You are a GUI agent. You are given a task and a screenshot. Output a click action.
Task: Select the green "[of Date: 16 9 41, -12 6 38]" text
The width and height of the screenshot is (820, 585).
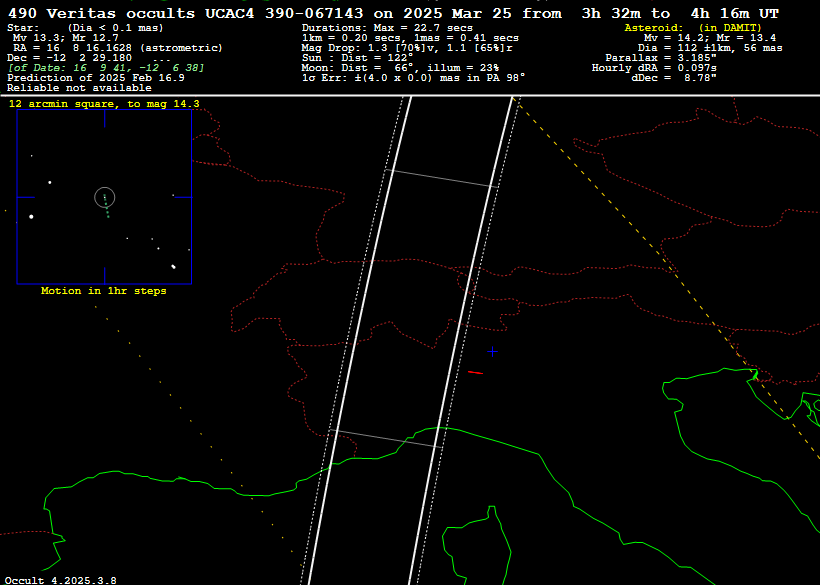tap(106, 68)
